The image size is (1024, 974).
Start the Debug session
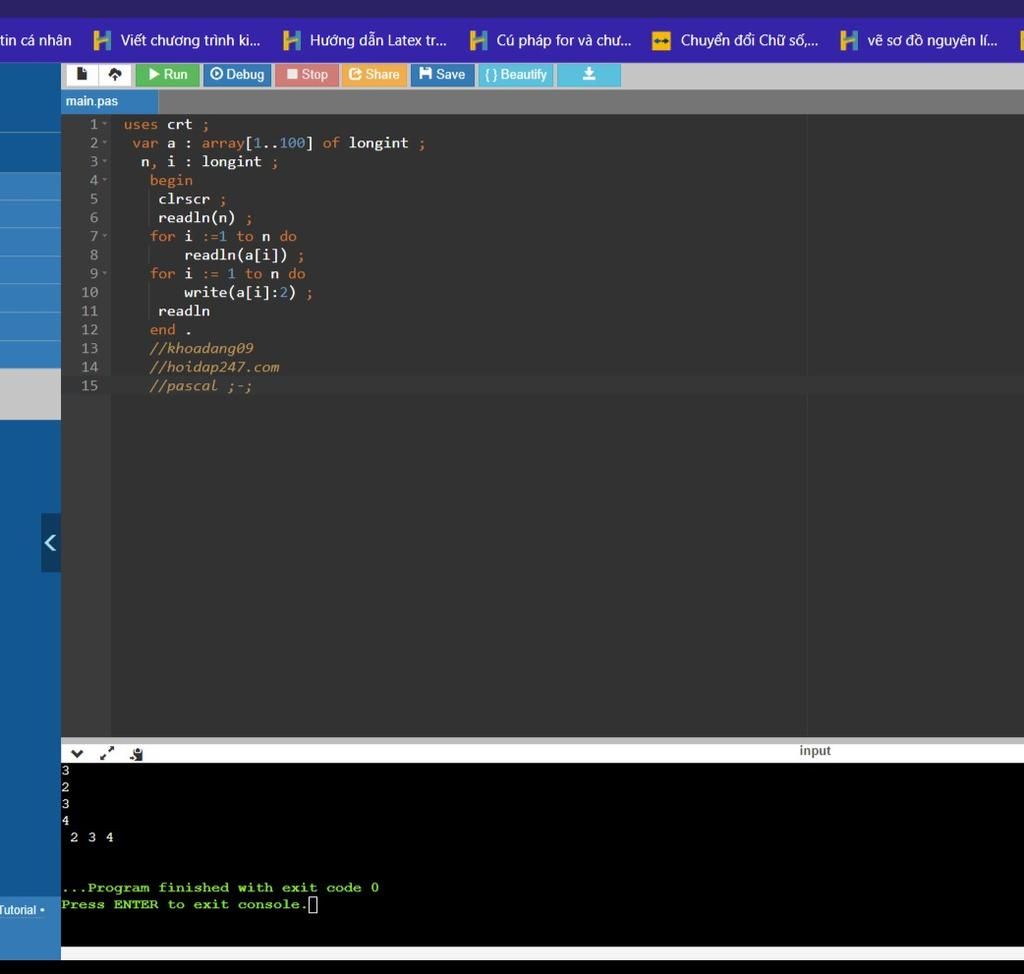point(237,74)
